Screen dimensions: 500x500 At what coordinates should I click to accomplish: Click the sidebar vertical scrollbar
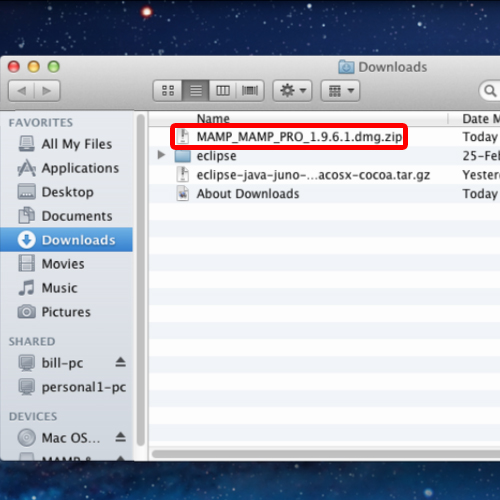(x=141, y=280)
